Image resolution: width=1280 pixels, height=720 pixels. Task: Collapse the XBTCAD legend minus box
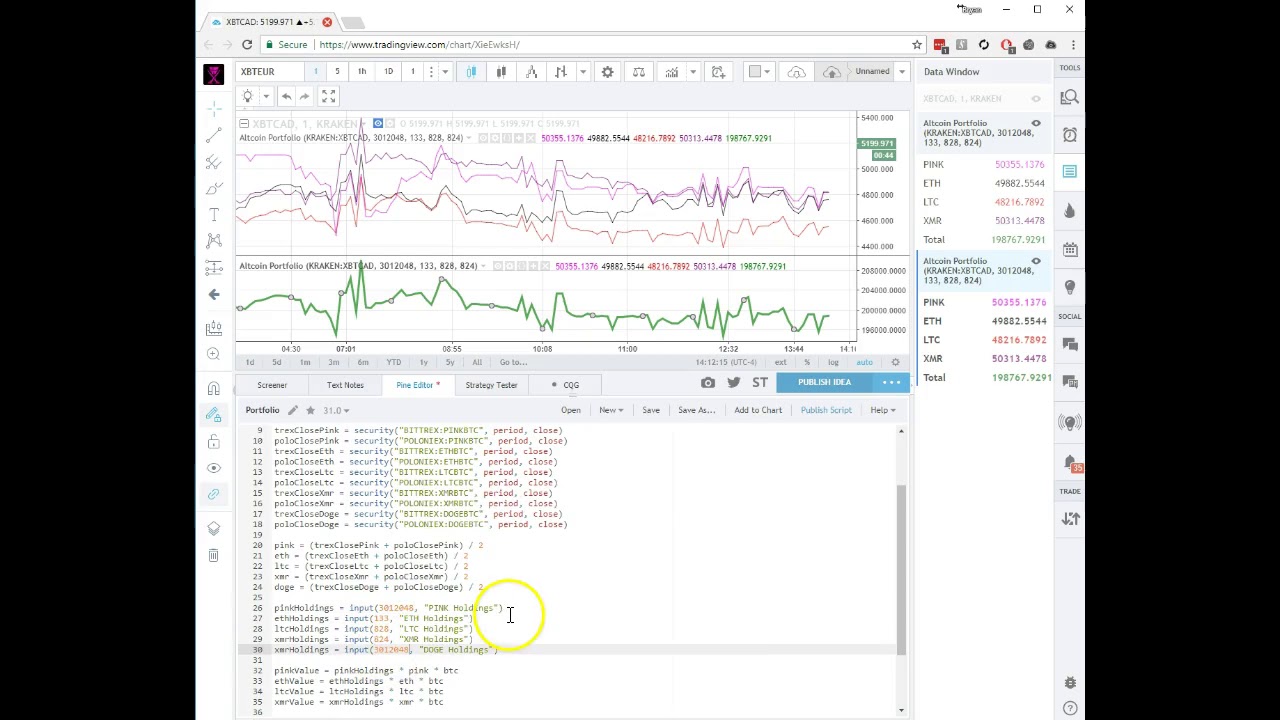[x=244, y=123]
